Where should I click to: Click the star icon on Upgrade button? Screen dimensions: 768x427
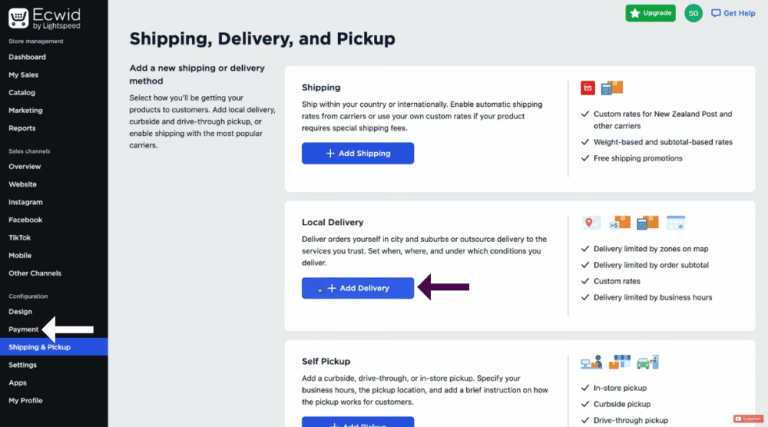coord(635,13)
